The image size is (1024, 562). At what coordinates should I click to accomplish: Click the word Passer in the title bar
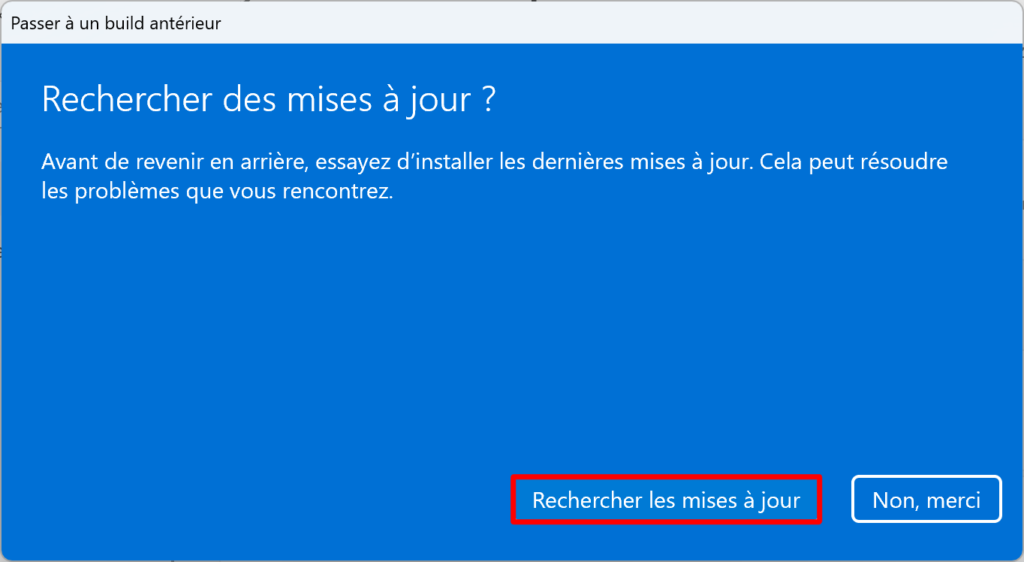[x=35, y=23]
